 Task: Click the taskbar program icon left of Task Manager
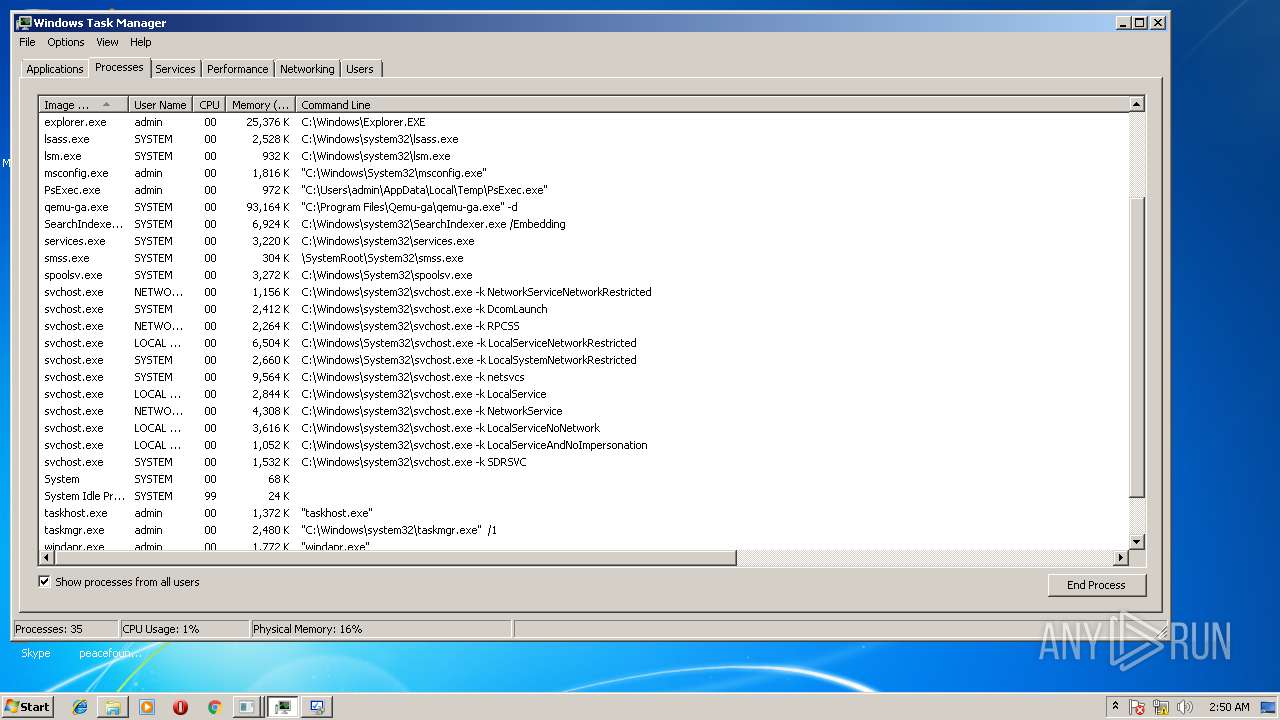246,707
